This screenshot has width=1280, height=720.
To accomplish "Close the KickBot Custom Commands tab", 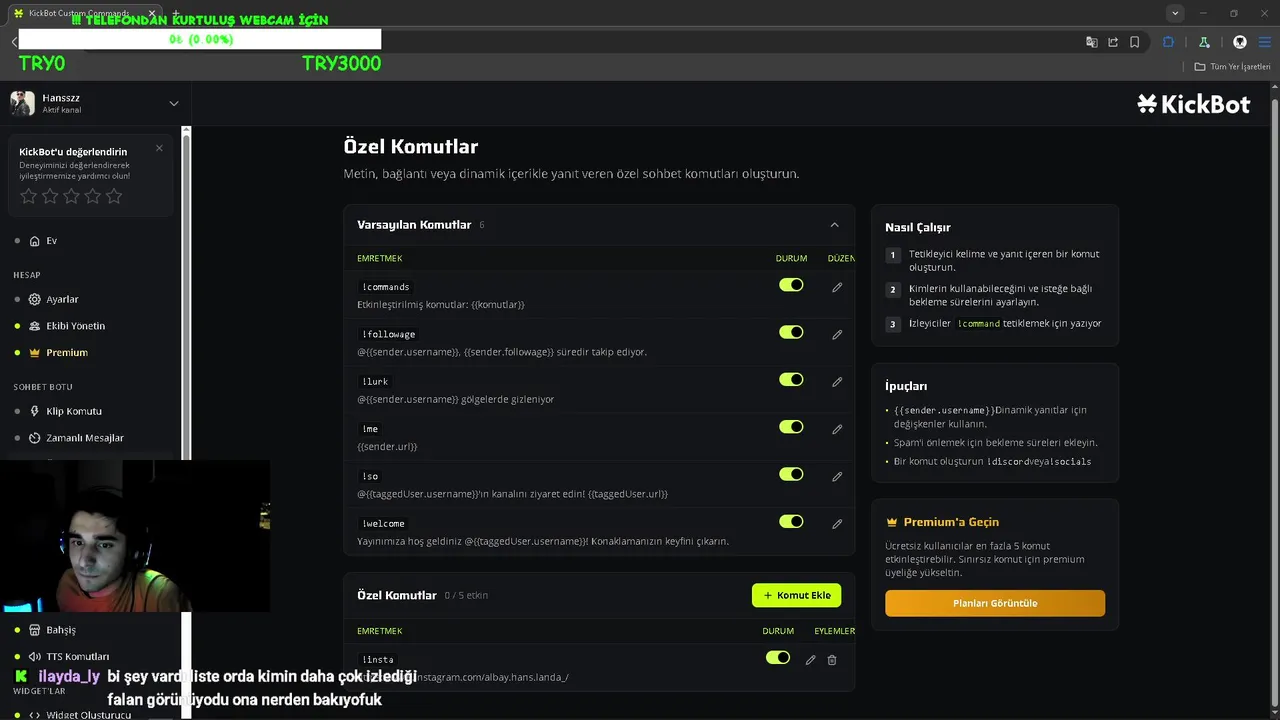I will [x=152, y=13].
